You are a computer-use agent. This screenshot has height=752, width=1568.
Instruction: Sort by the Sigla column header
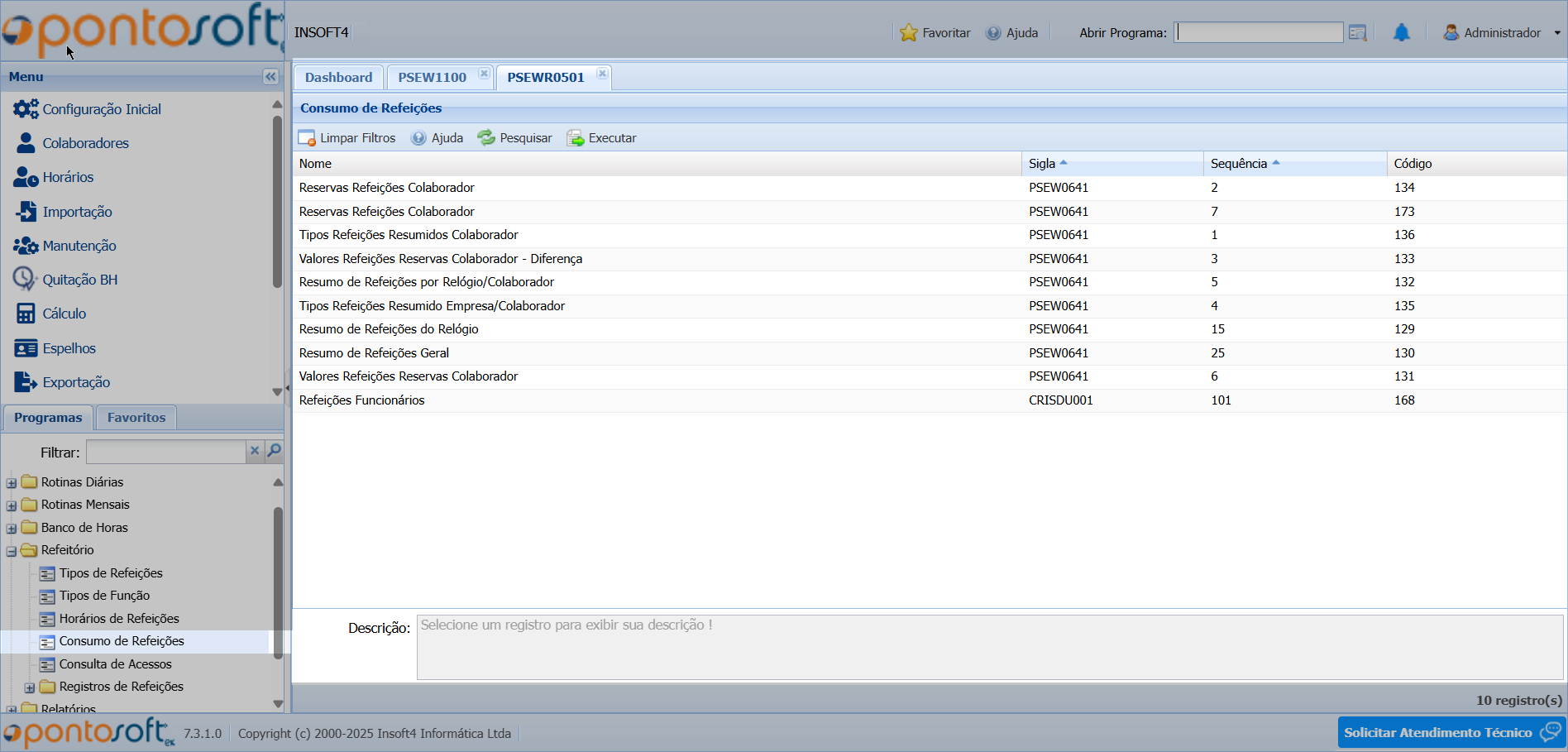tap(1042, 164)
